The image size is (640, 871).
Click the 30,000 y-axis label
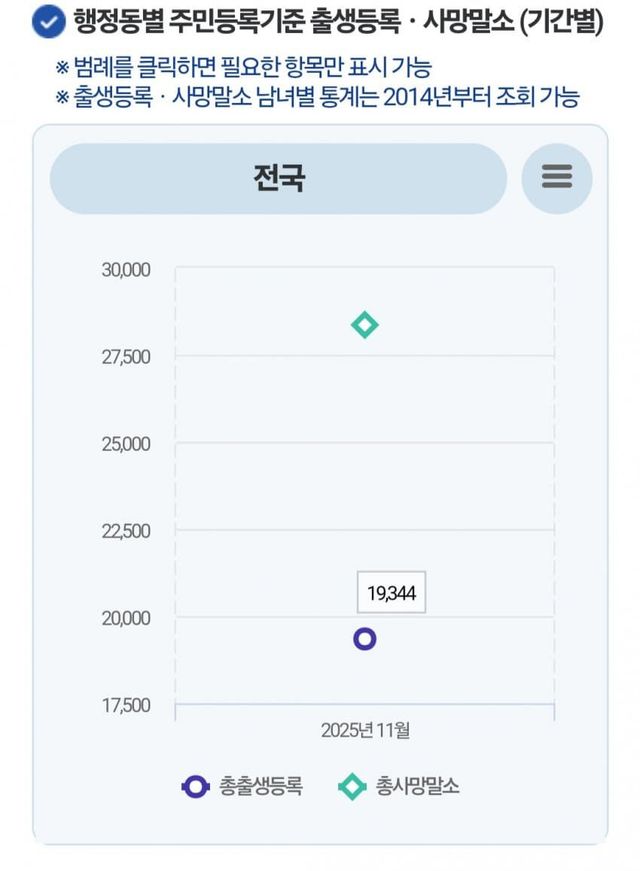(126, 269)
